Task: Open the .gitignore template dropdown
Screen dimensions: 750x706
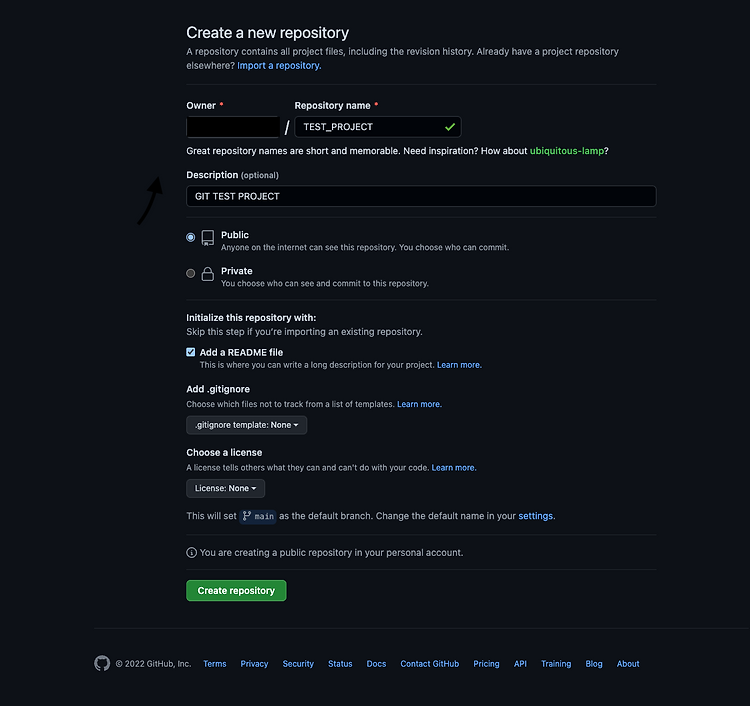Action: (246, 425)
